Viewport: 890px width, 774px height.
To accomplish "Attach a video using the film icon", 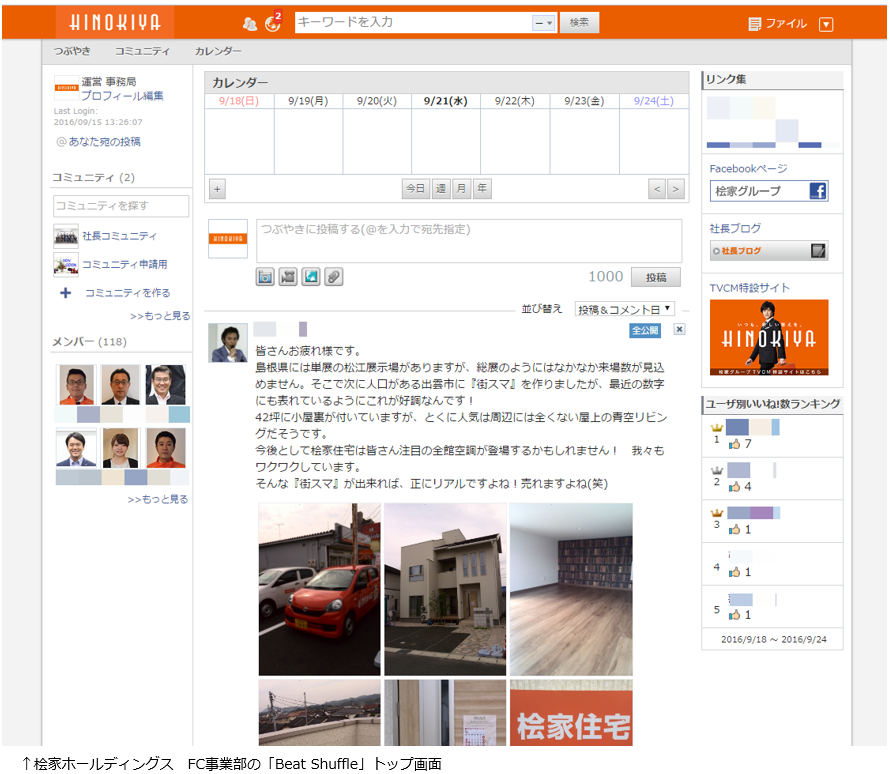I will (288, 277).
